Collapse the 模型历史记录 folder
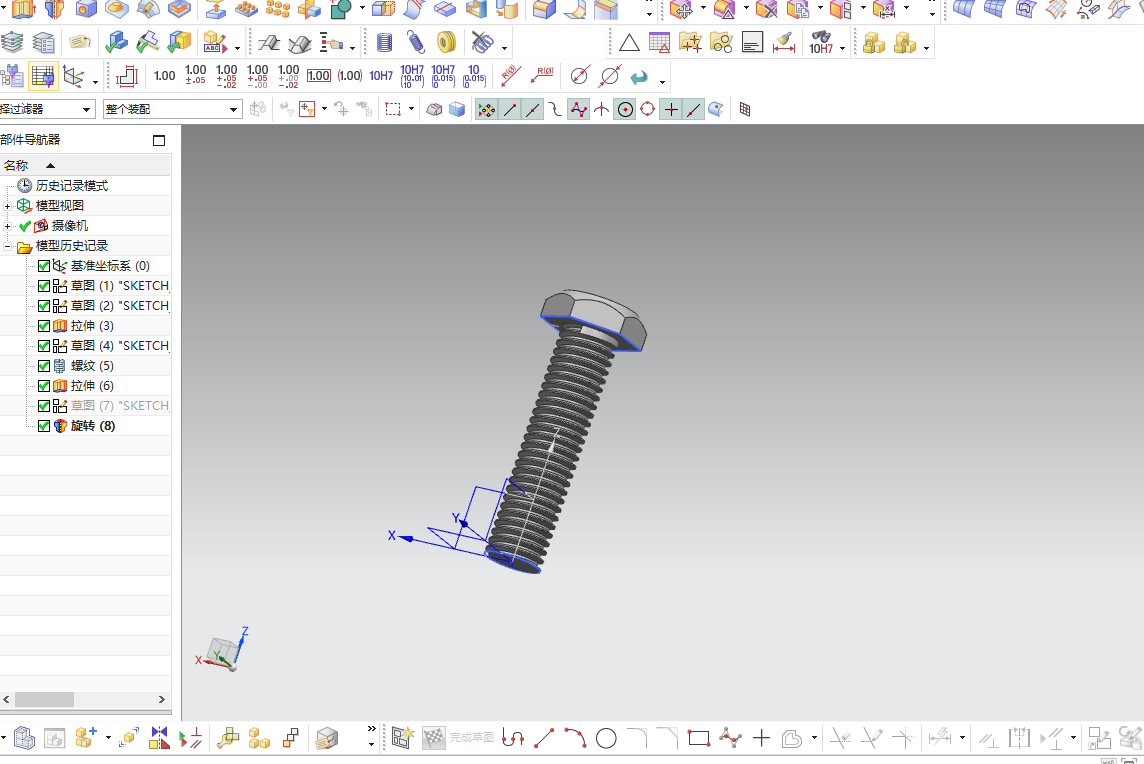The height and width of the screenshot is (764, 1144). coord(7,246)
